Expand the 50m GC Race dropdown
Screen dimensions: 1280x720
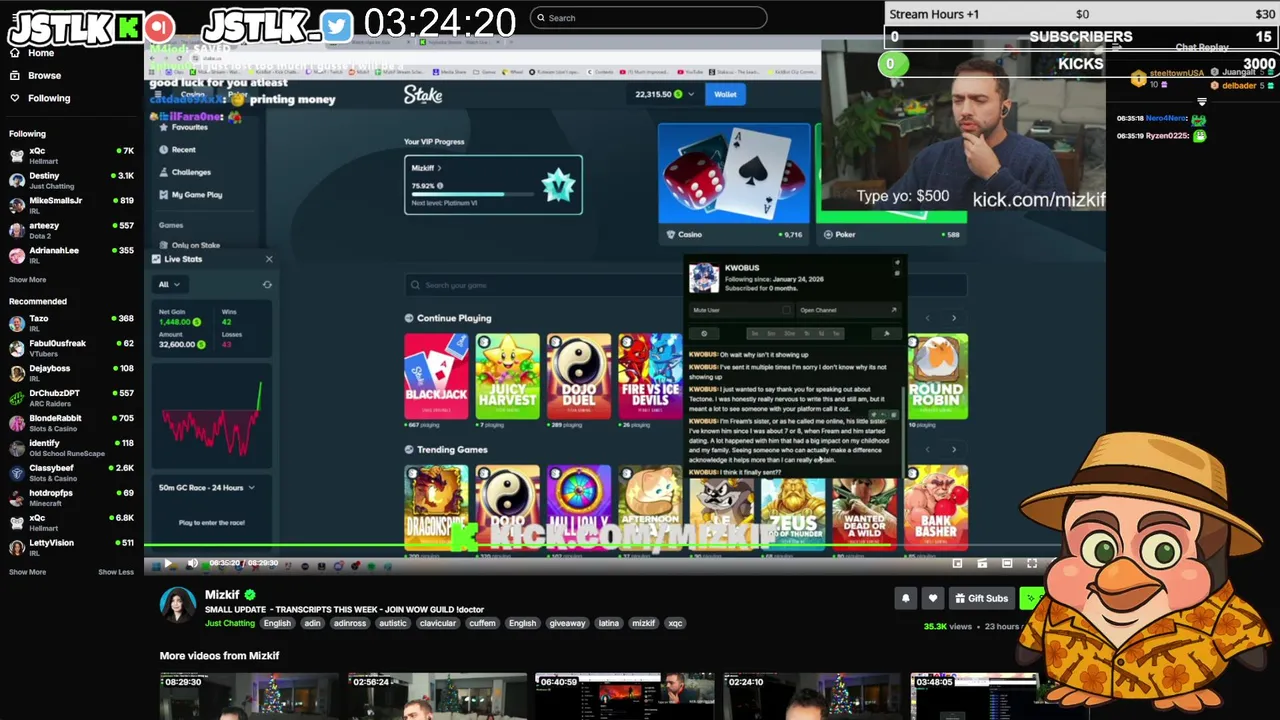coord(207,488)
